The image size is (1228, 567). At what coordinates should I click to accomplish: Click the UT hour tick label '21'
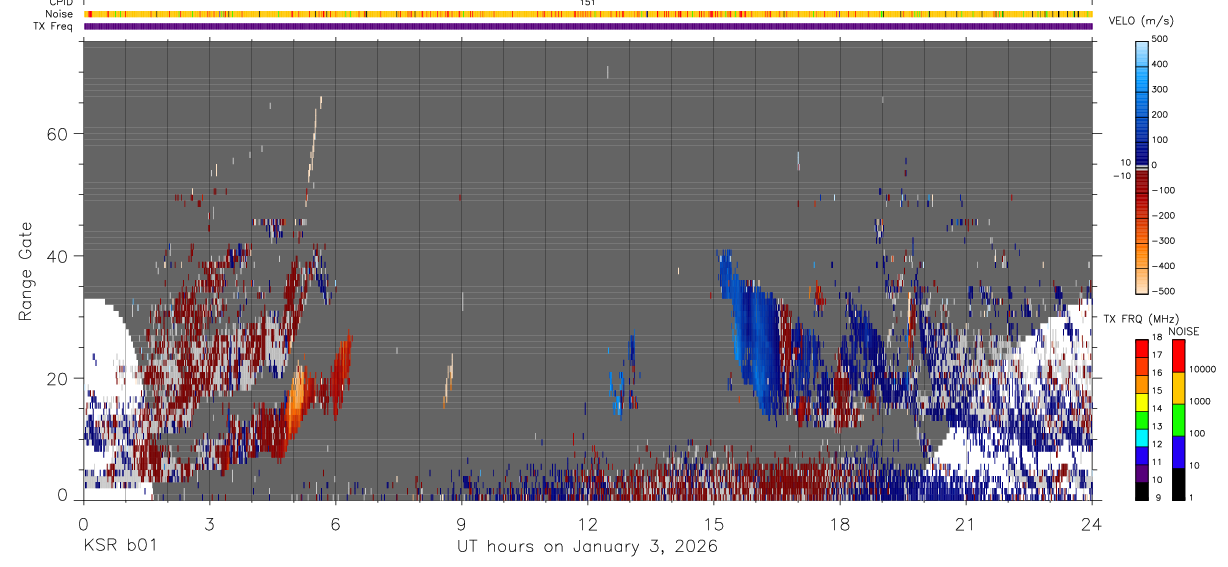965,524
